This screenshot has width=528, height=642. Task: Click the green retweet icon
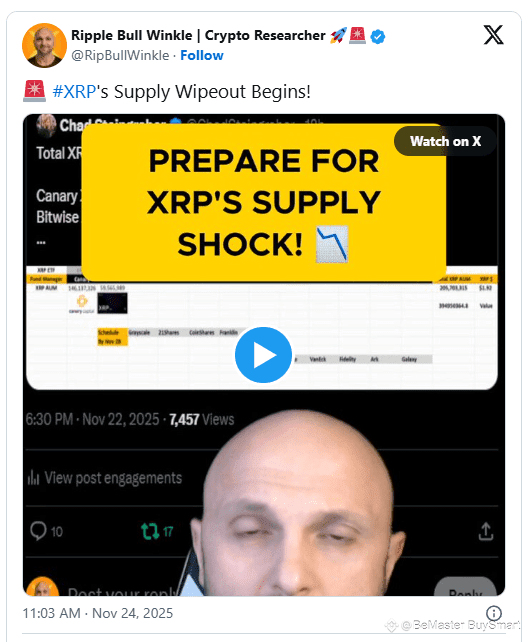click(x=150, y=531)
